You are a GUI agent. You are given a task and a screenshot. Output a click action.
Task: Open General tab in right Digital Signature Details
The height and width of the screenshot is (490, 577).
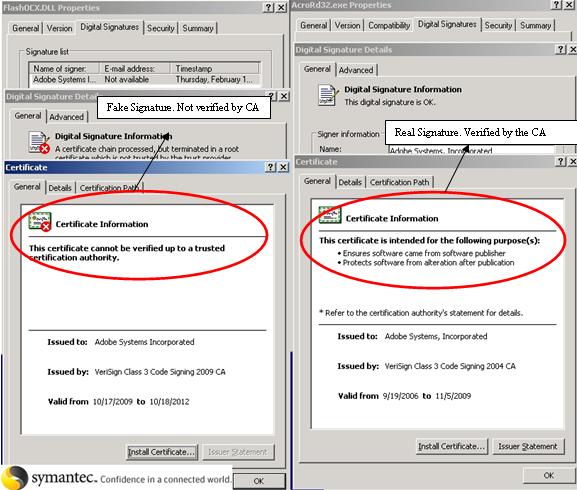(317, 69)
